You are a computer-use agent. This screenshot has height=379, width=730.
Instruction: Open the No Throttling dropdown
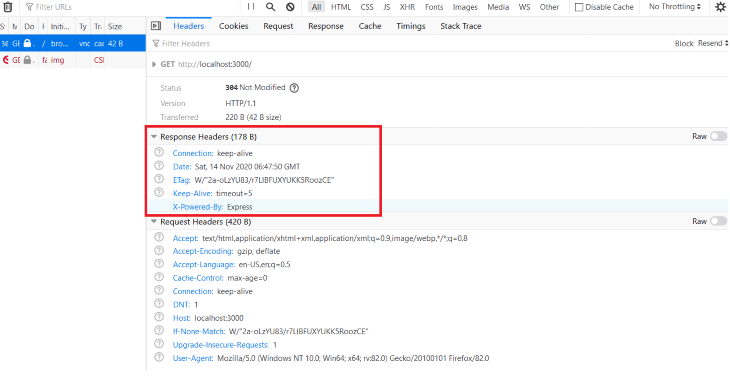pyautogui.click(x=675, y=7)
